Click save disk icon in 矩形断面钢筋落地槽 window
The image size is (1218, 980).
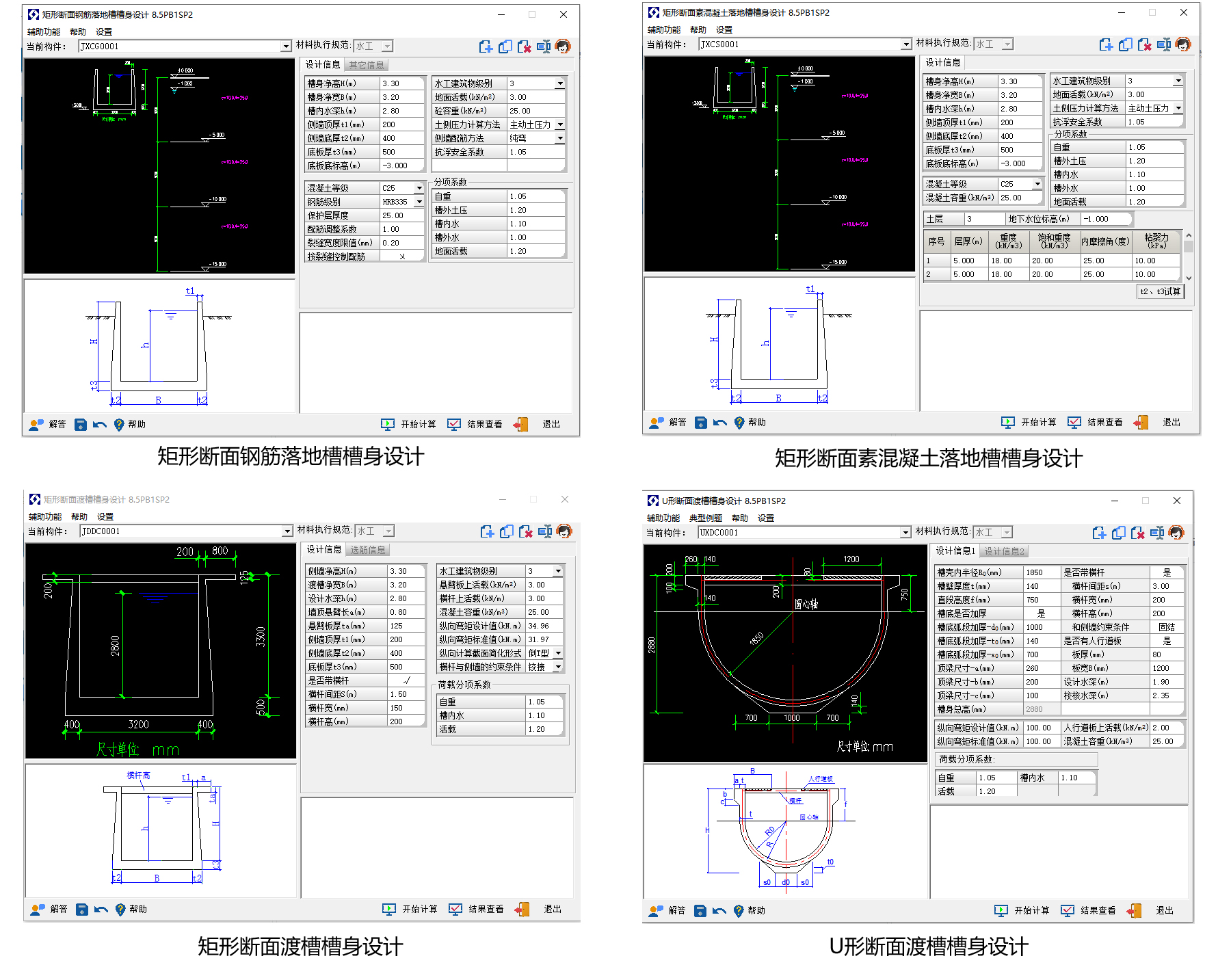[81, 425]
